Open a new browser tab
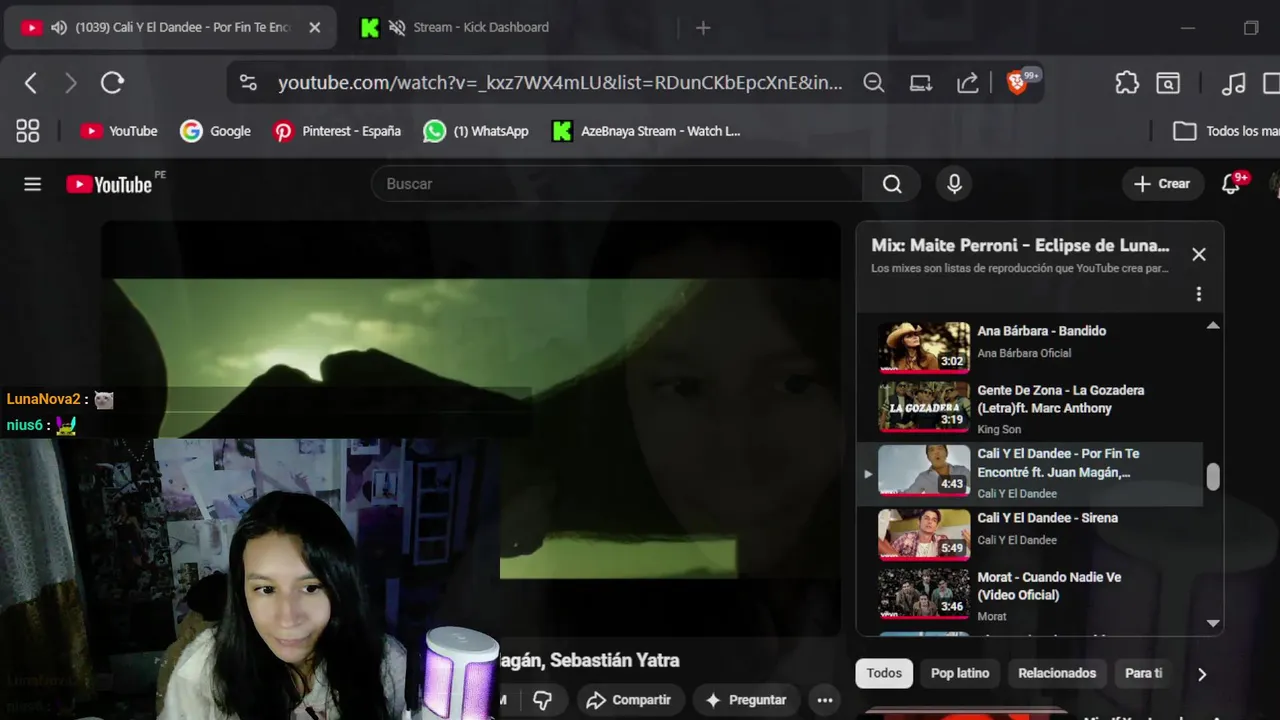 pyautogui.click(x=703, y=27)
